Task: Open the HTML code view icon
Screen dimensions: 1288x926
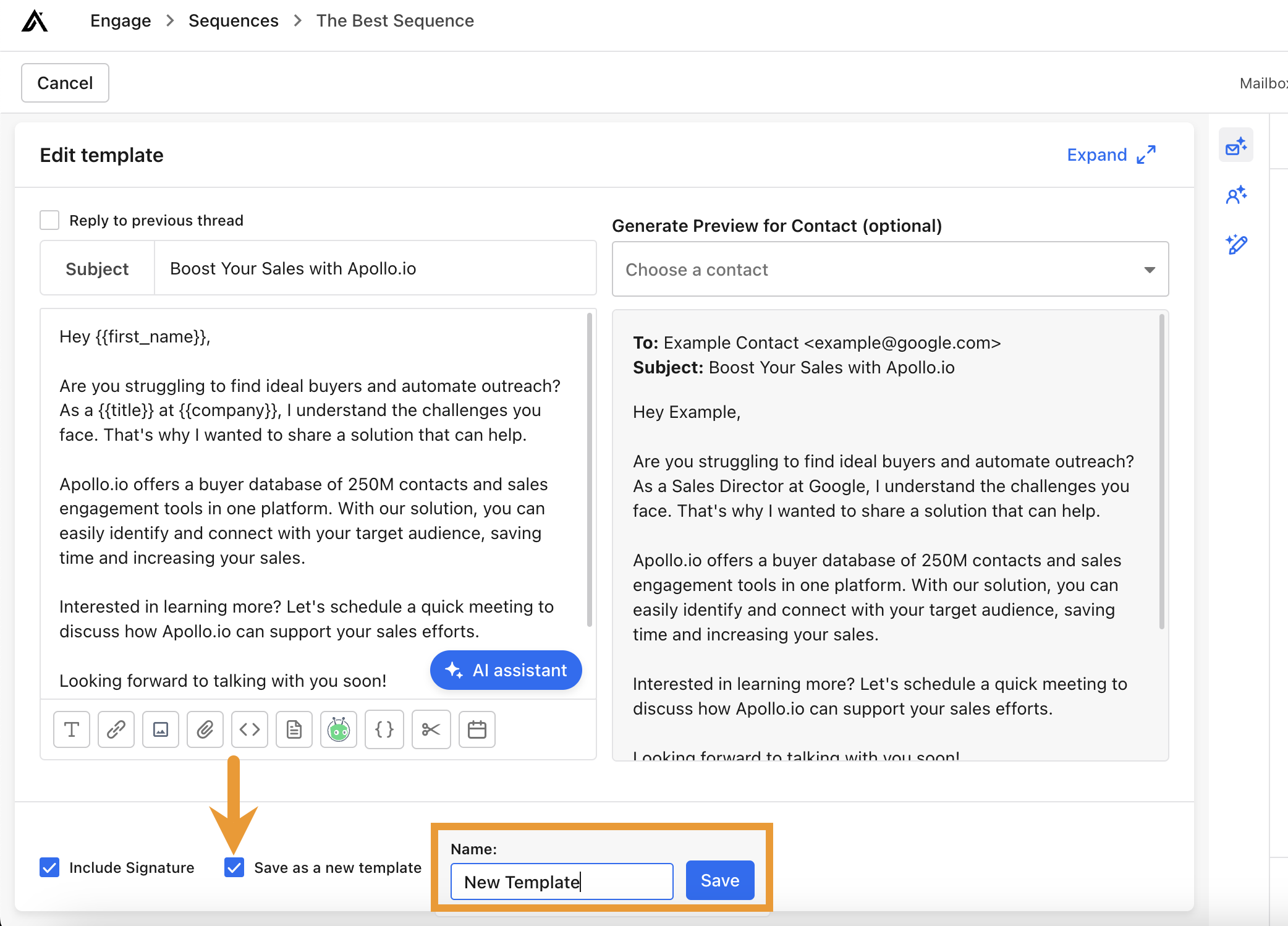Action: point(250,729)
